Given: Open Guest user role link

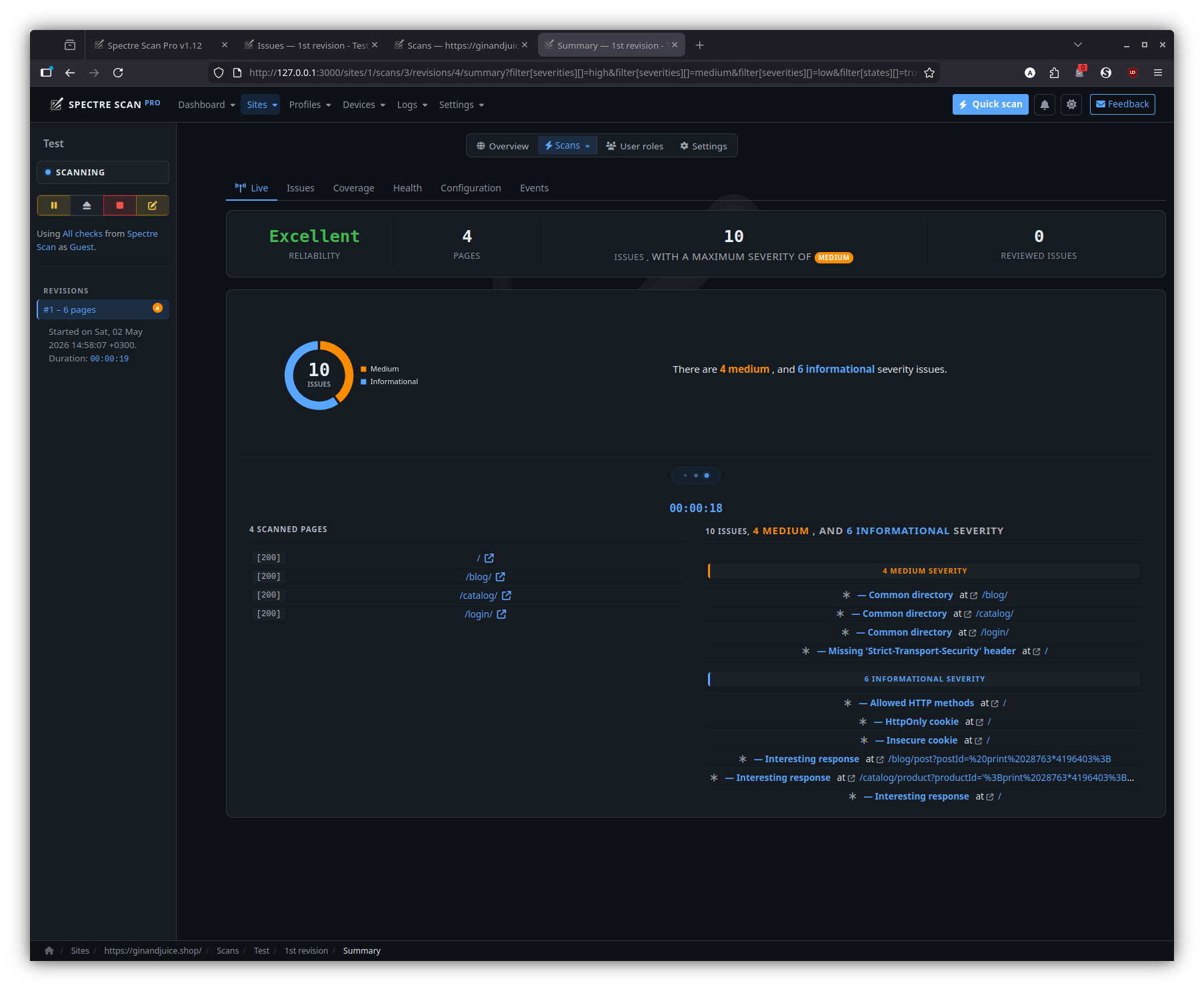Looking at the screenshot, I should pos(82,247).
